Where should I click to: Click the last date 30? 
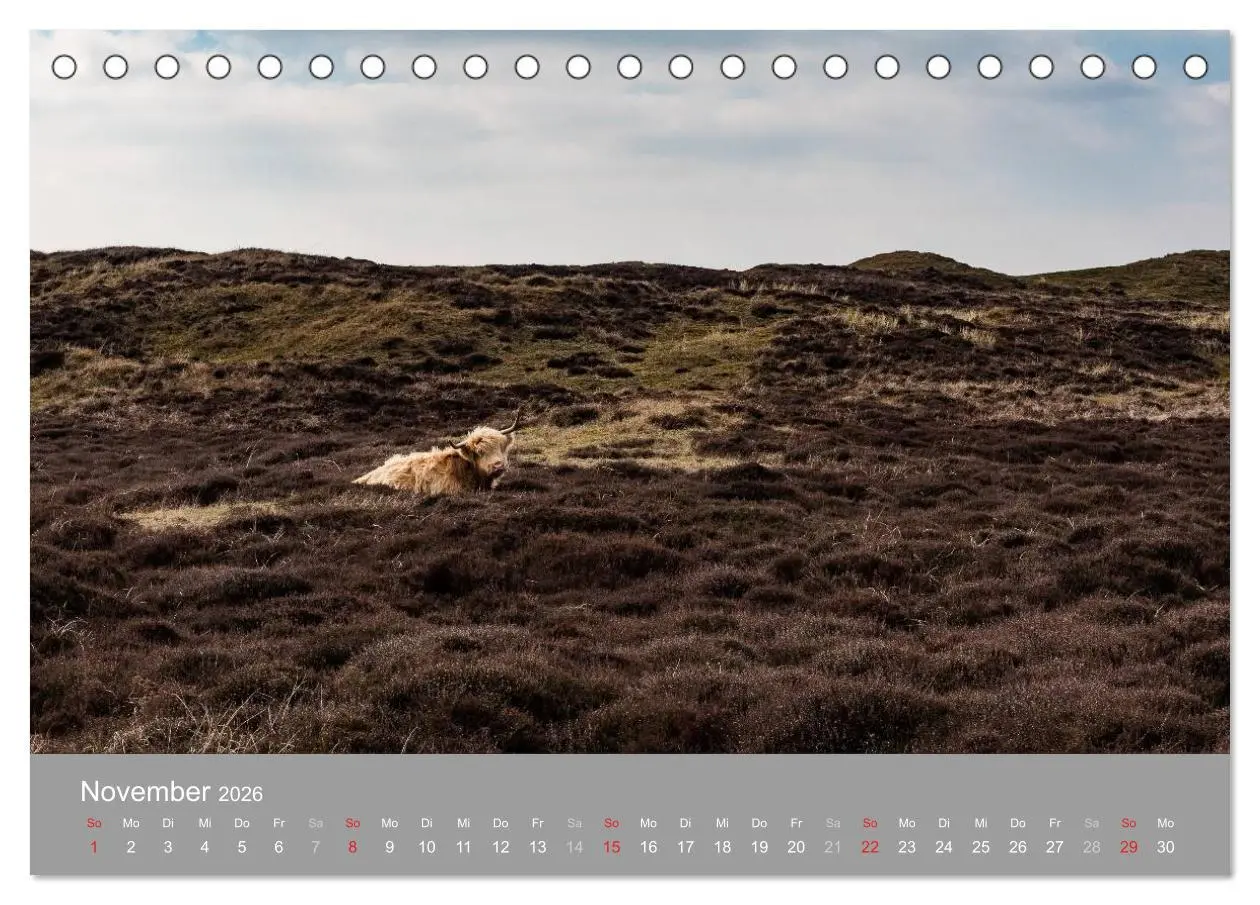[1166, 847]
